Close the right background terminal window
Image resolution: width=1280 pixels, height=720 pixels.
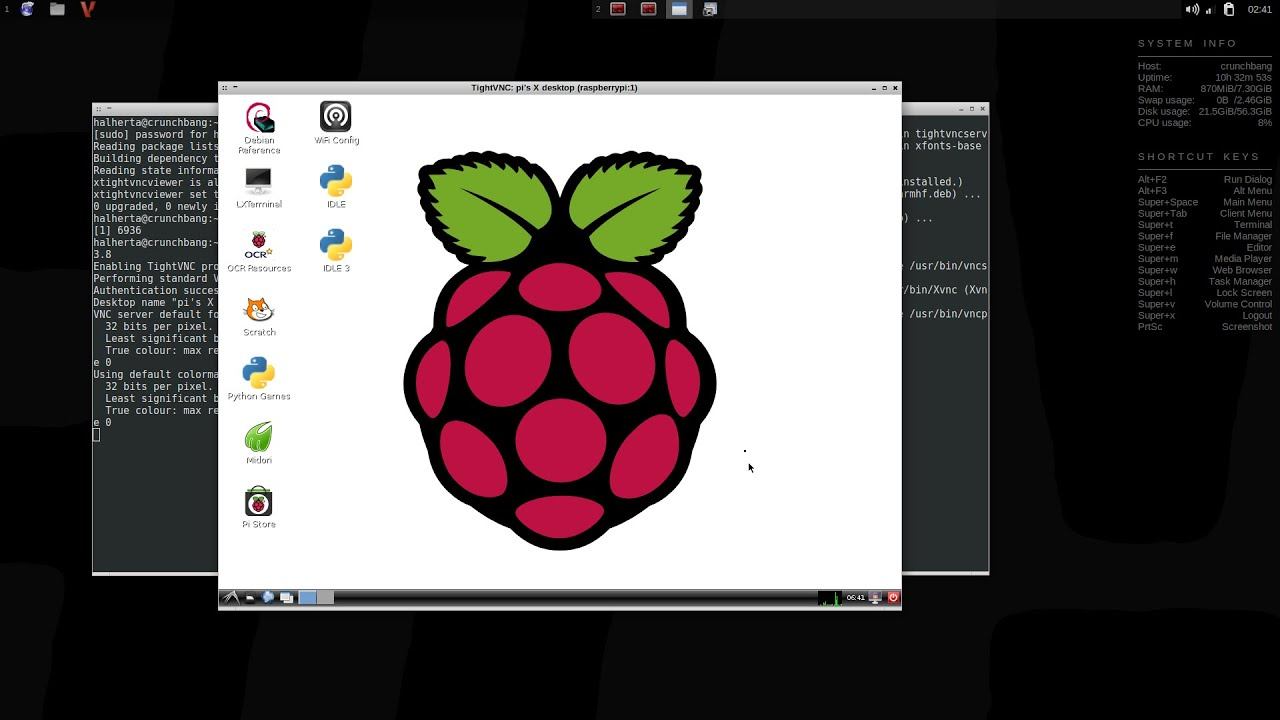983,109
